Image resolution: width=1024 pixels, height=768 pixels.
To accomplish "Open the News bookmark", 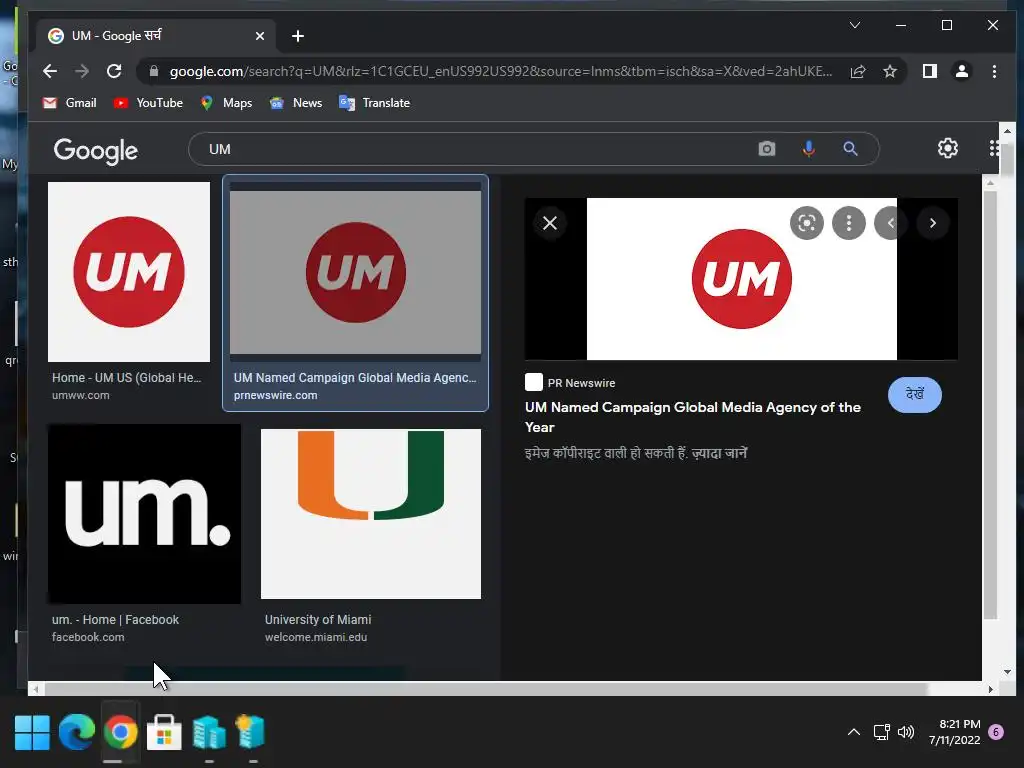I will (296, 103).
